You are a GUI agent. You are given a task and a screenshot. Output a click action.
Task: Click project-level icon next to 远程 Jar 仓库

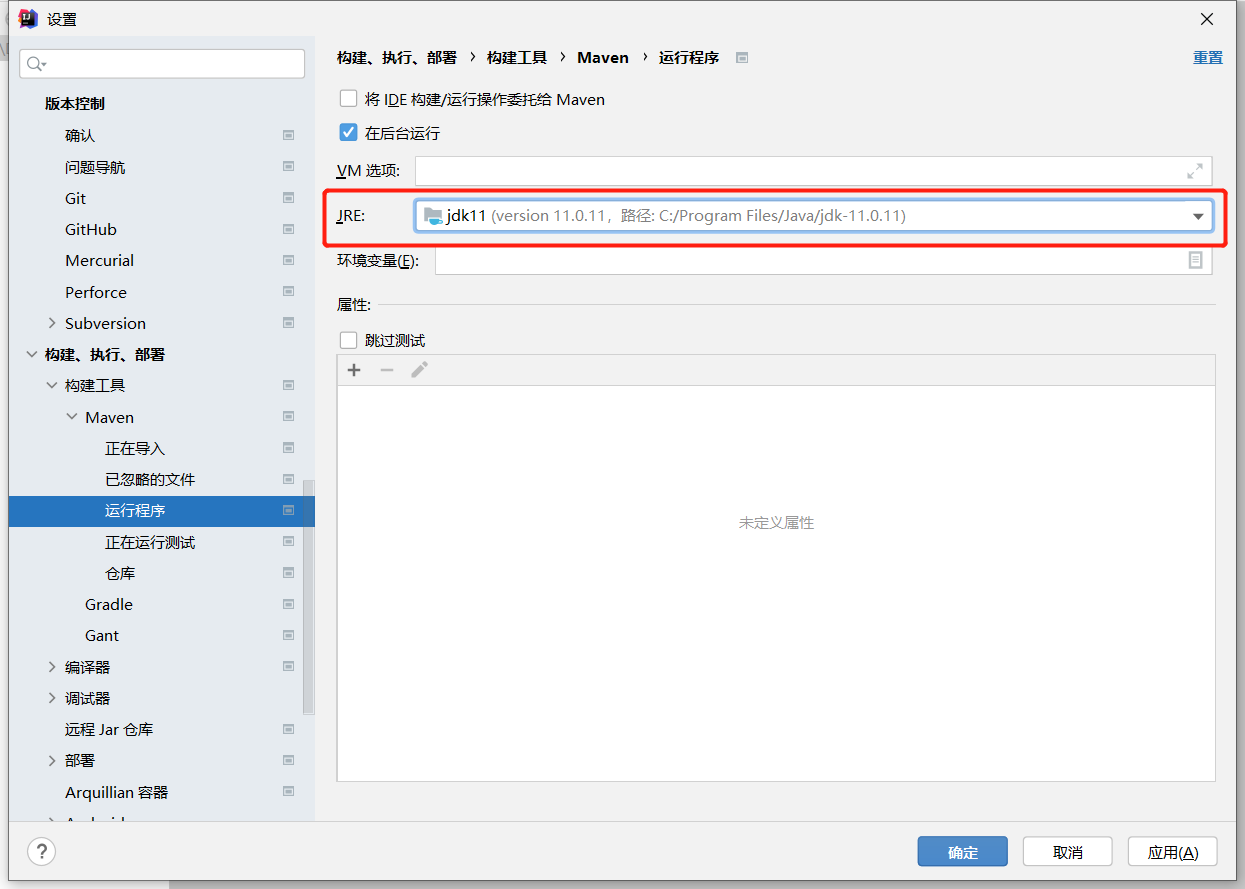[x=288, y=729]
